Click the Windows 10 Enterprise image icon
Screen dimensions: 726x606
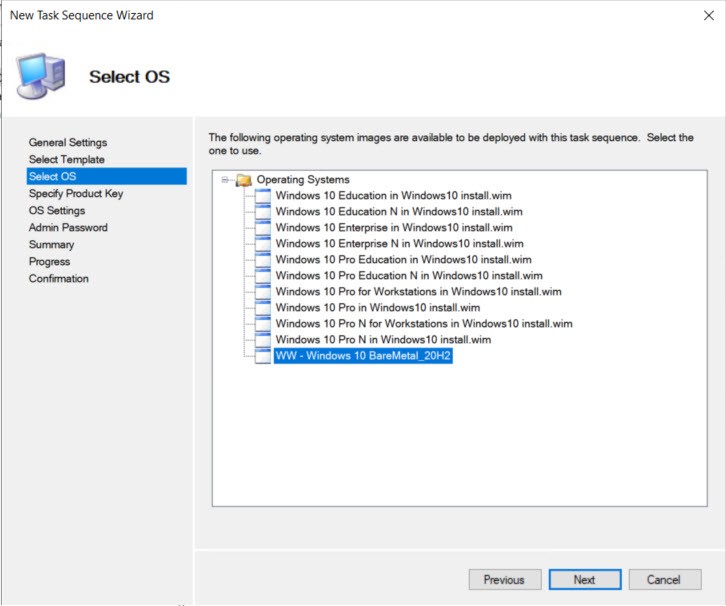pyautogui.click(x=263, y=227)
